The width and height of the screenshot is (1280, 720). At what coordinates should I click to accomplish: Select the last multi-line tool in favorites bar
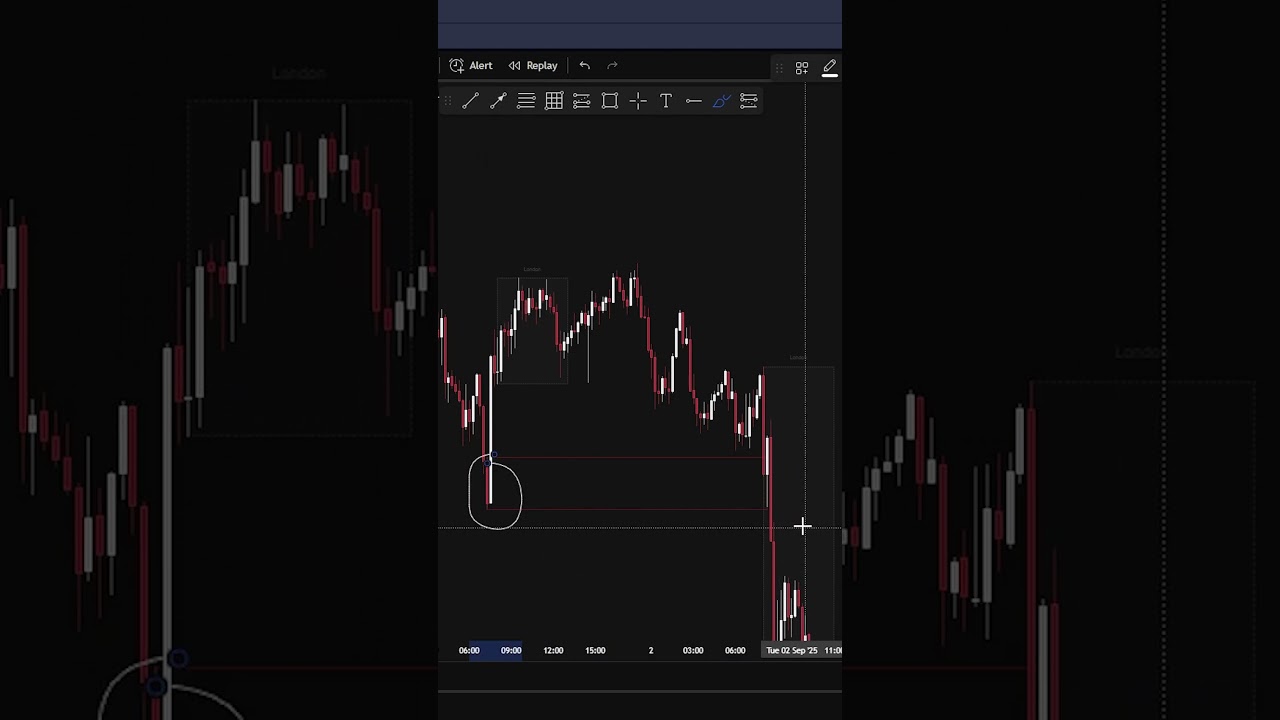749,101
